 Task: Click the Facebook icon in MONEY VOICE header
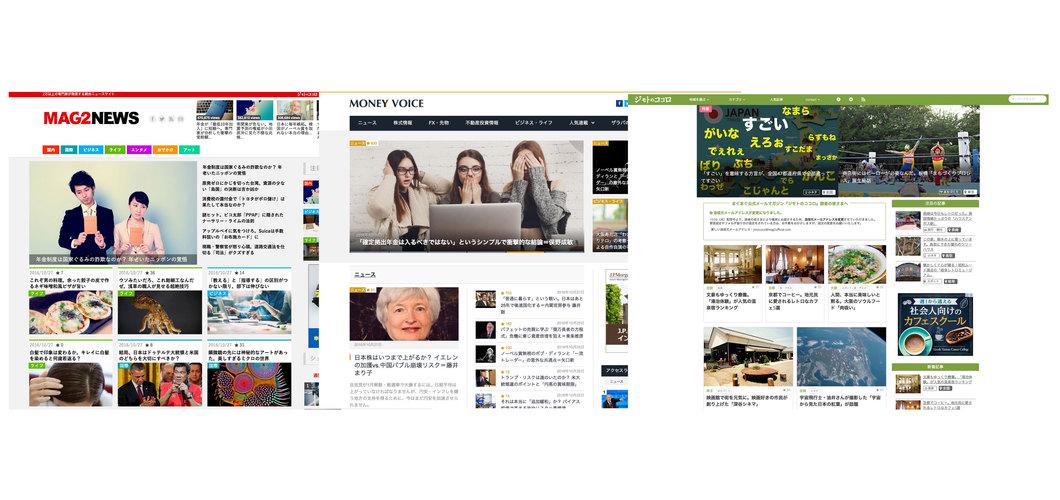coord(619,104)
